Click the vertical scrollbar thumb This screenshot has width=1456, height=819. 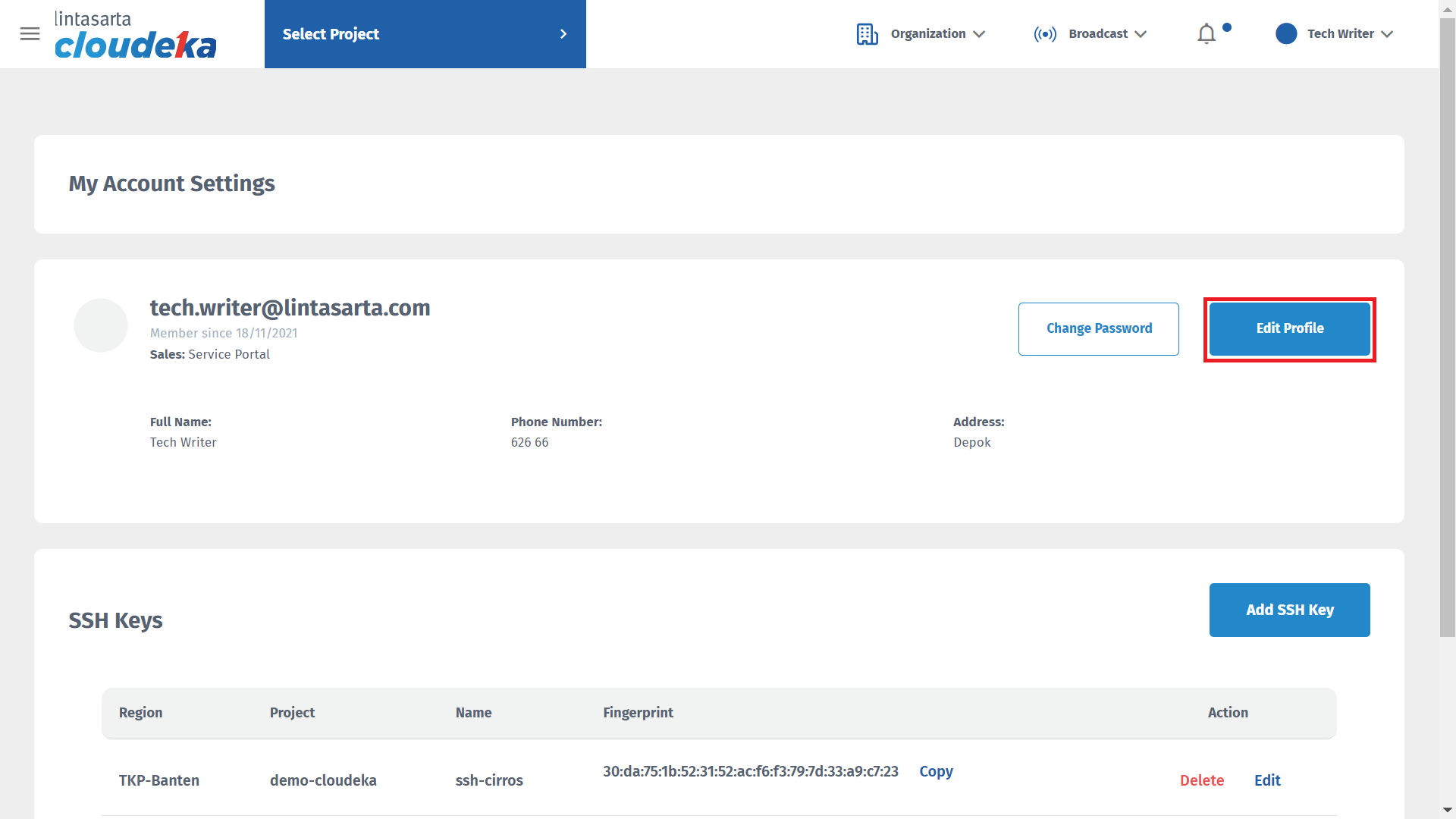(1447, 326)
